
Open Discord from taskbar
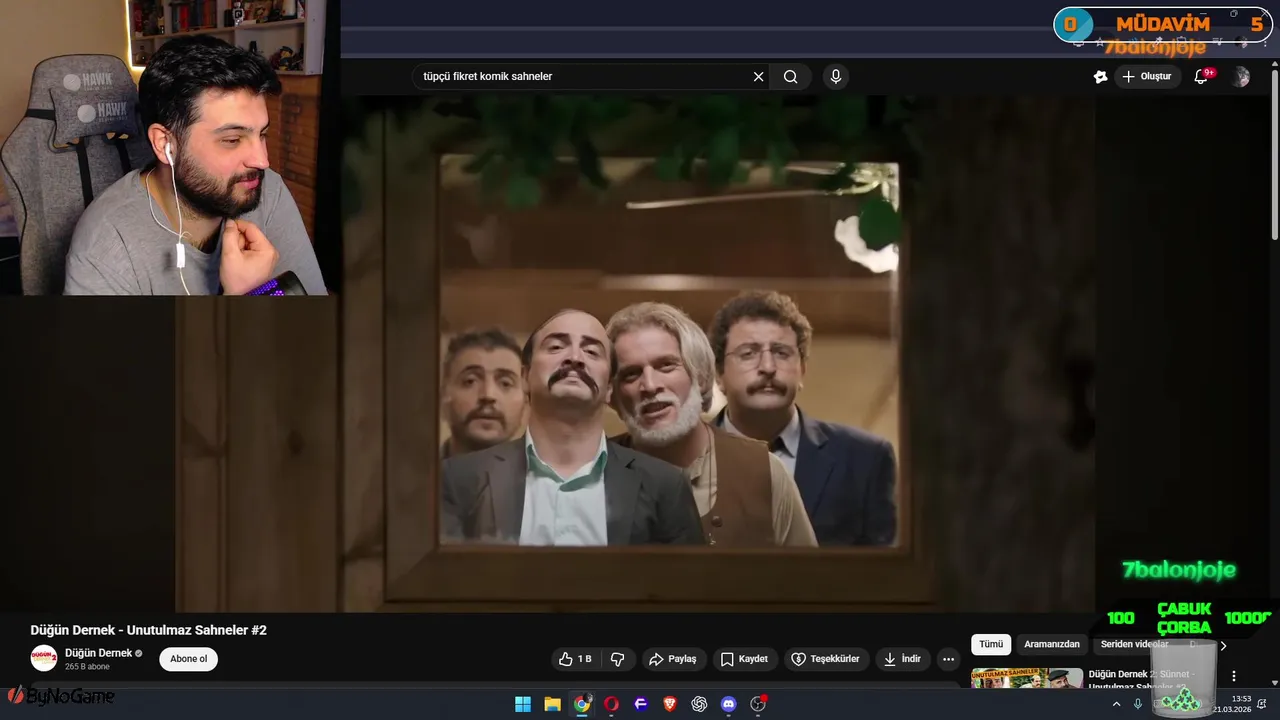[x=729, y=704]
